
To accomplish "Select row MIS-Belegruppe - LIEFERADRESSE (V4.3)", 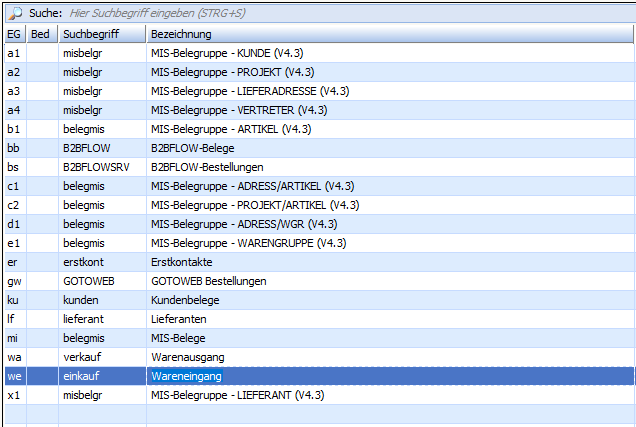I will [319, 91].
